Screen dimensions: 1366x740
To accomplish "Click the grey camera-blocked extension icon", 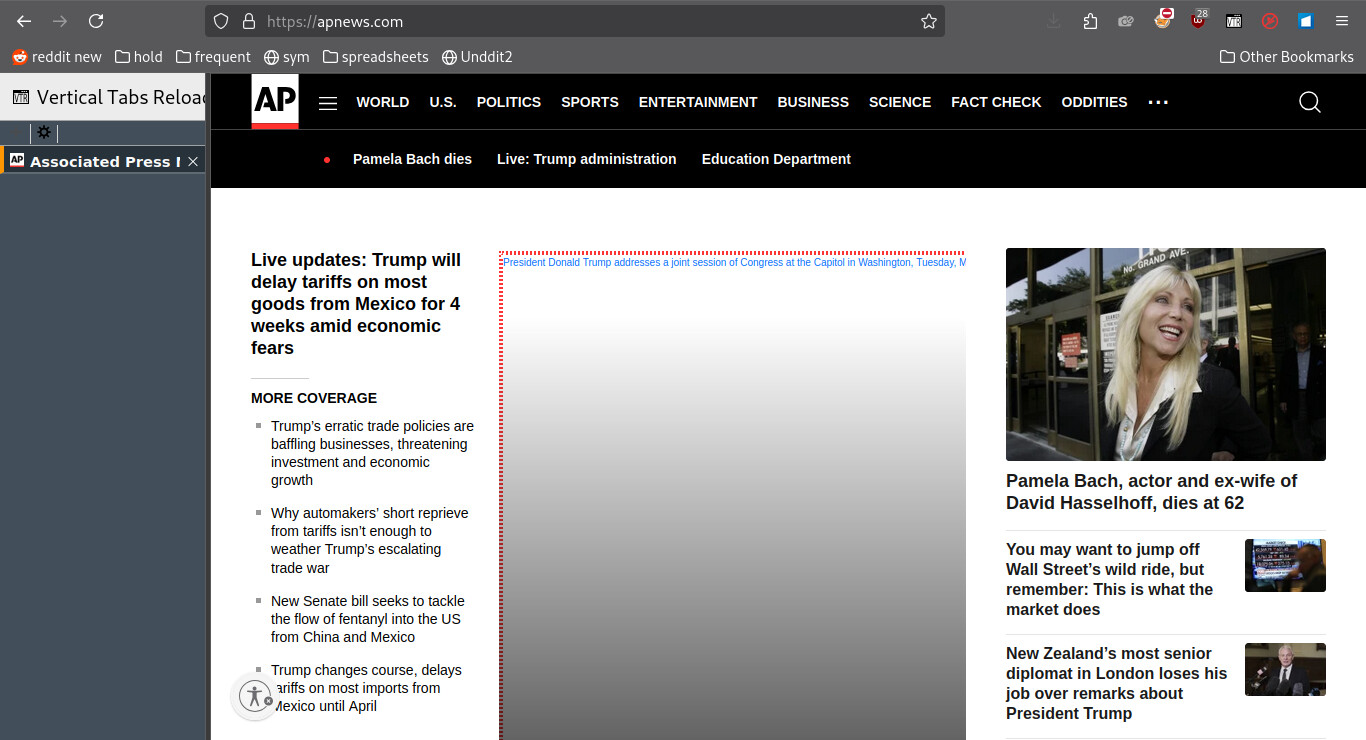I will (1126, 21).
